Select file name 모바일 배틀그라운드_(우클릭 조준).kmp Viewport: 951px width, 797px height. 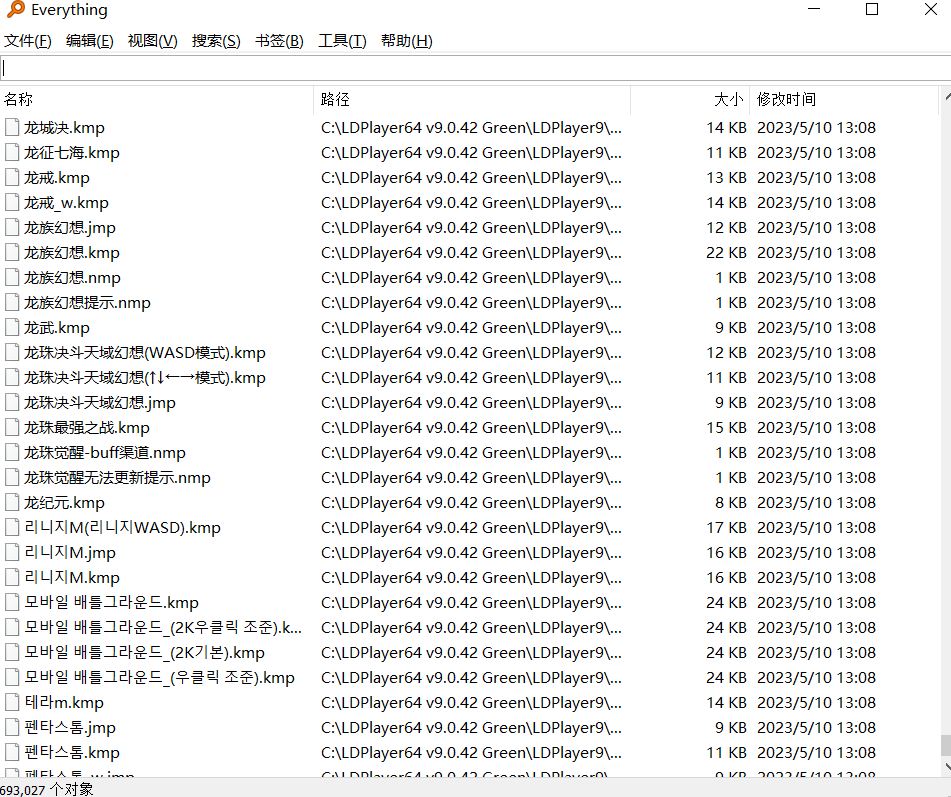[x=160, y=678]
